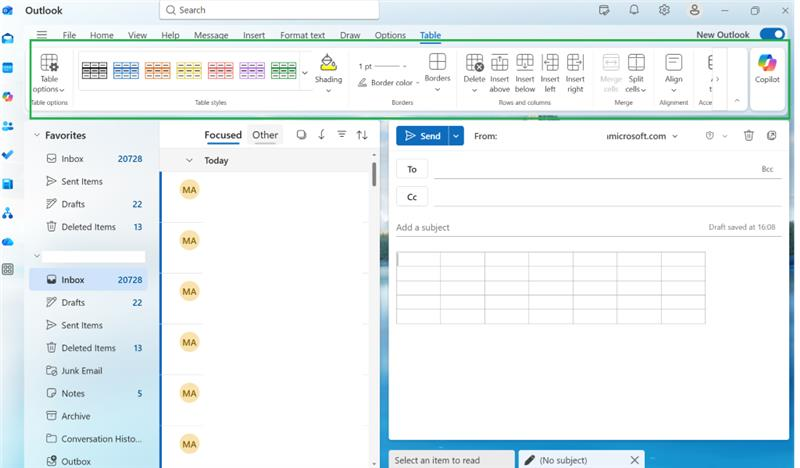The height and width of the screenshot is (468, 800).
Task: Open More apps grid in app bar
Action: pyautogui.click(x=8, y=269)
